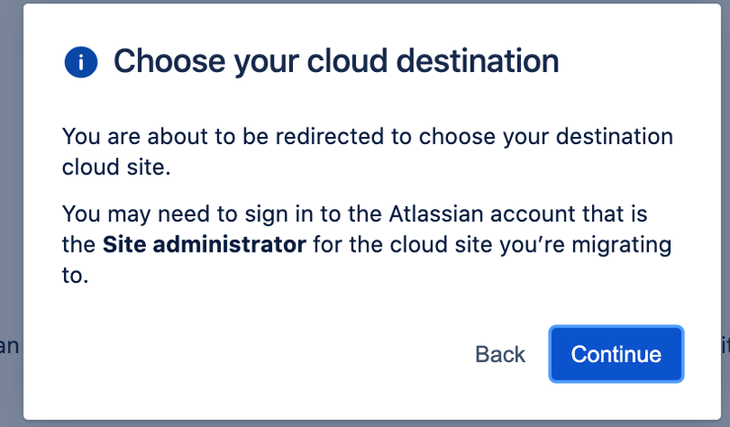
Task: Go back with the Back button
Action: click(x=500, y=354)
